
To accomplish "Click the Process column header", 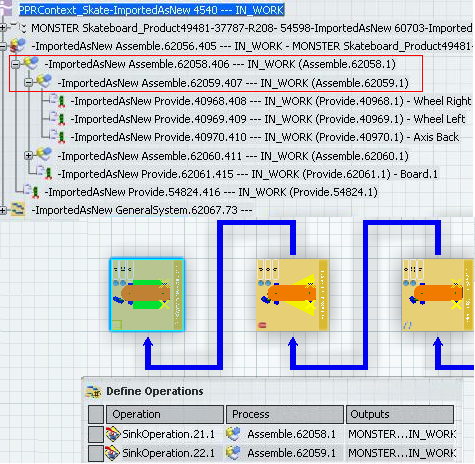I will (x=285, y=414).
